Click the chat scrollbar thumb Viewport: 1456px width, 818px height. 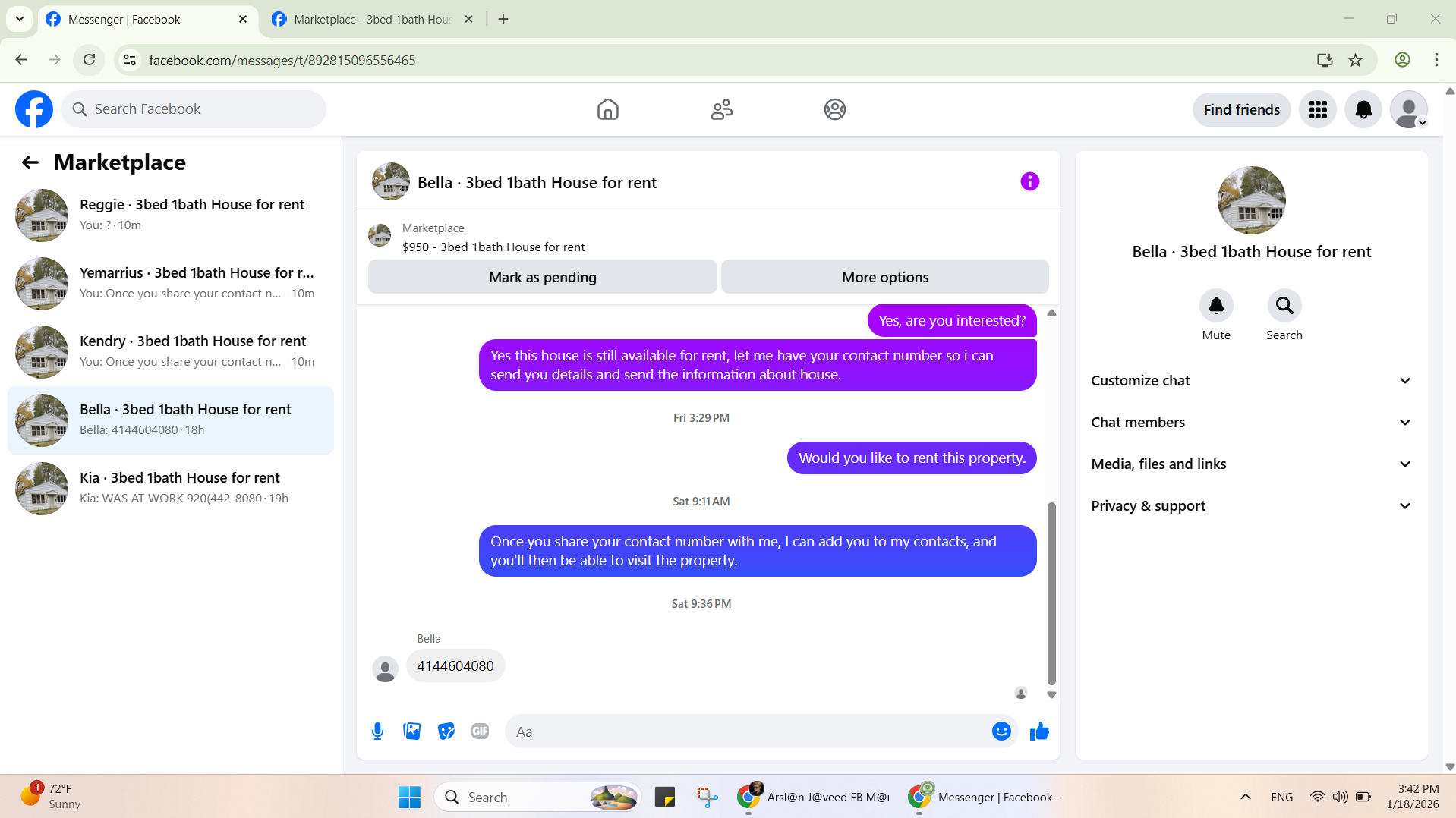click(x=1051, y=593)
